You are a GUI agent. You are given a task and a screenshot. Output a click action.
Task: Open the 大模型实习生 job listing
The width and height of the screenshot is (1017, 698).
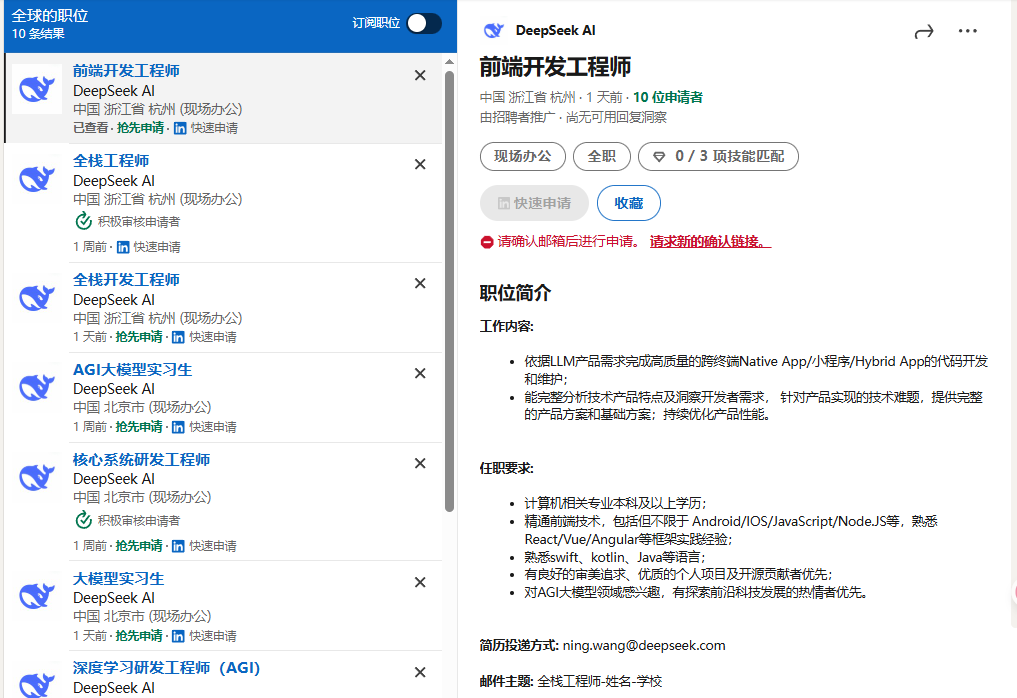[x=119, y=578]
